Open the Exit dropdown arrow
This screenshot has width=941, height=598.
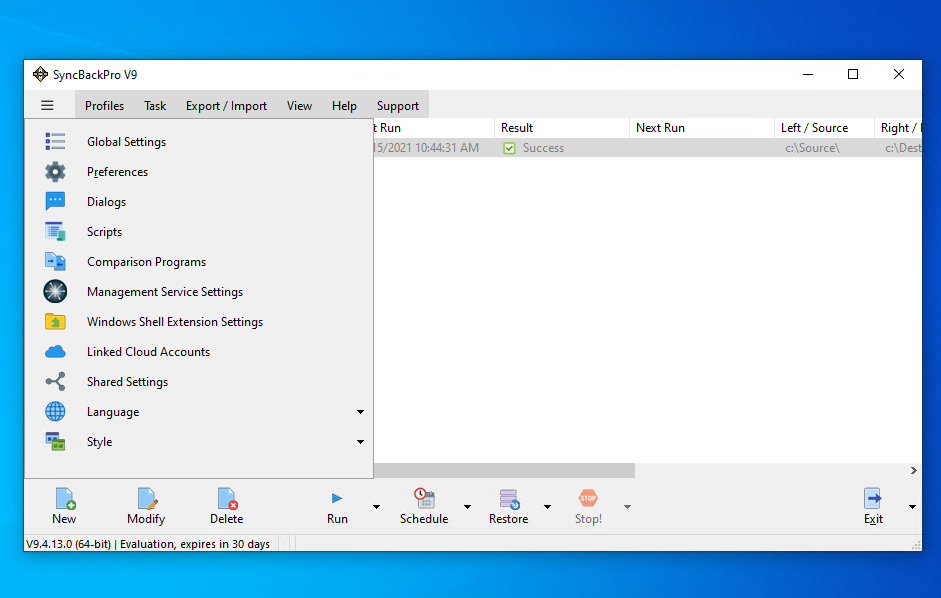[912, 507]
